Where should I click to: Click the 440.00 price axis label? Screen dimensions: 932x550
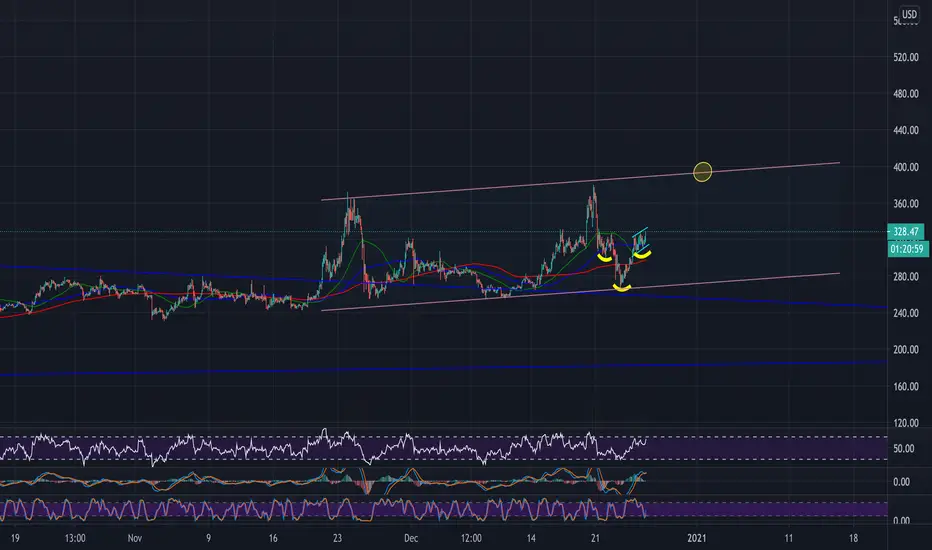(x=906, y=130)
